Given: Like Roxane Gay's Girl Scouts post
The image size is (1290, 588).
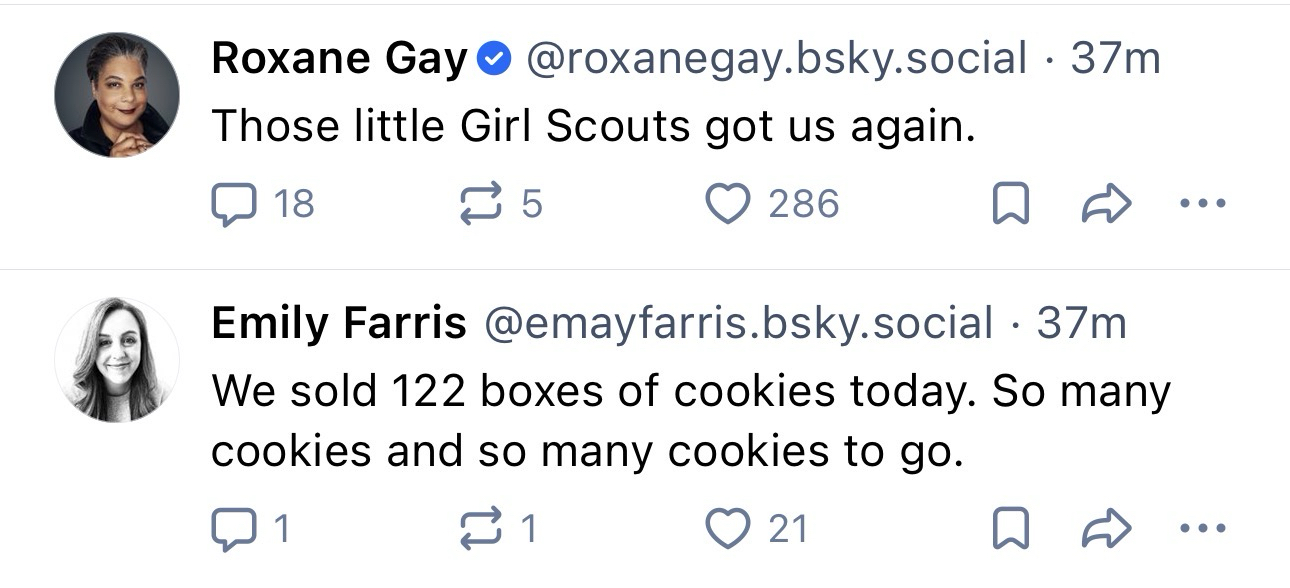Looking at the screenshot, I should [x=727, y=205].
